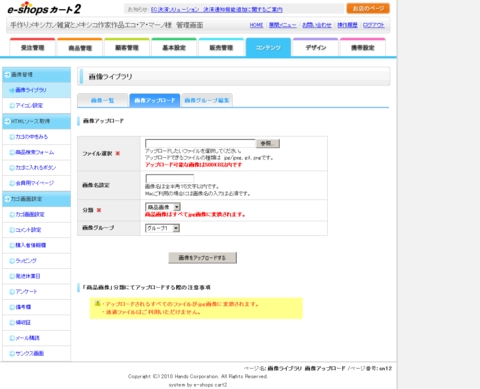Select the highlighted コンテンツ main tab
Screen dimensions: 480x389
click(268, 47)
